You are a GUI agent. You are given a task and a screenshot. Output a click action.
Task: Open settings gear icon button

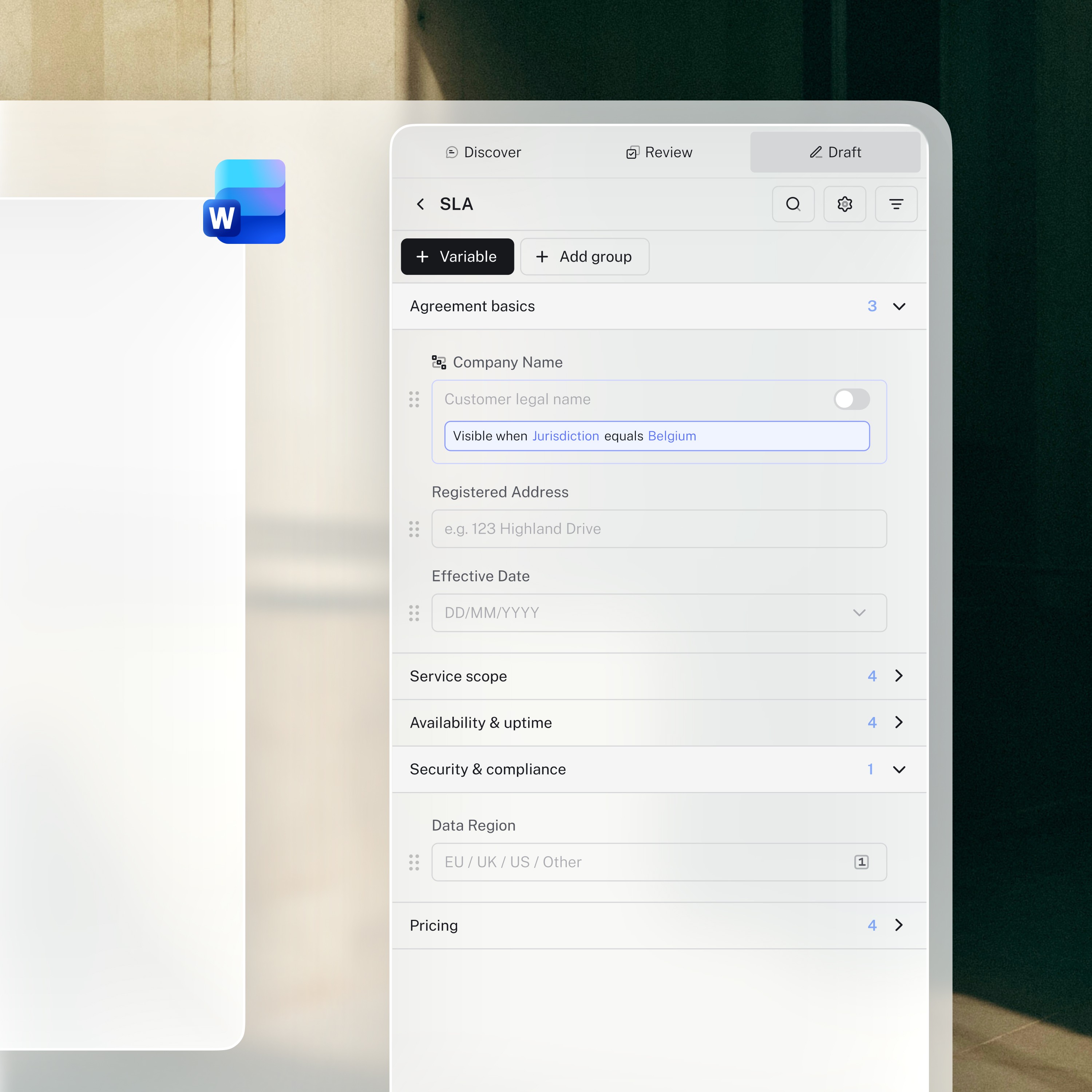point(844,204)
